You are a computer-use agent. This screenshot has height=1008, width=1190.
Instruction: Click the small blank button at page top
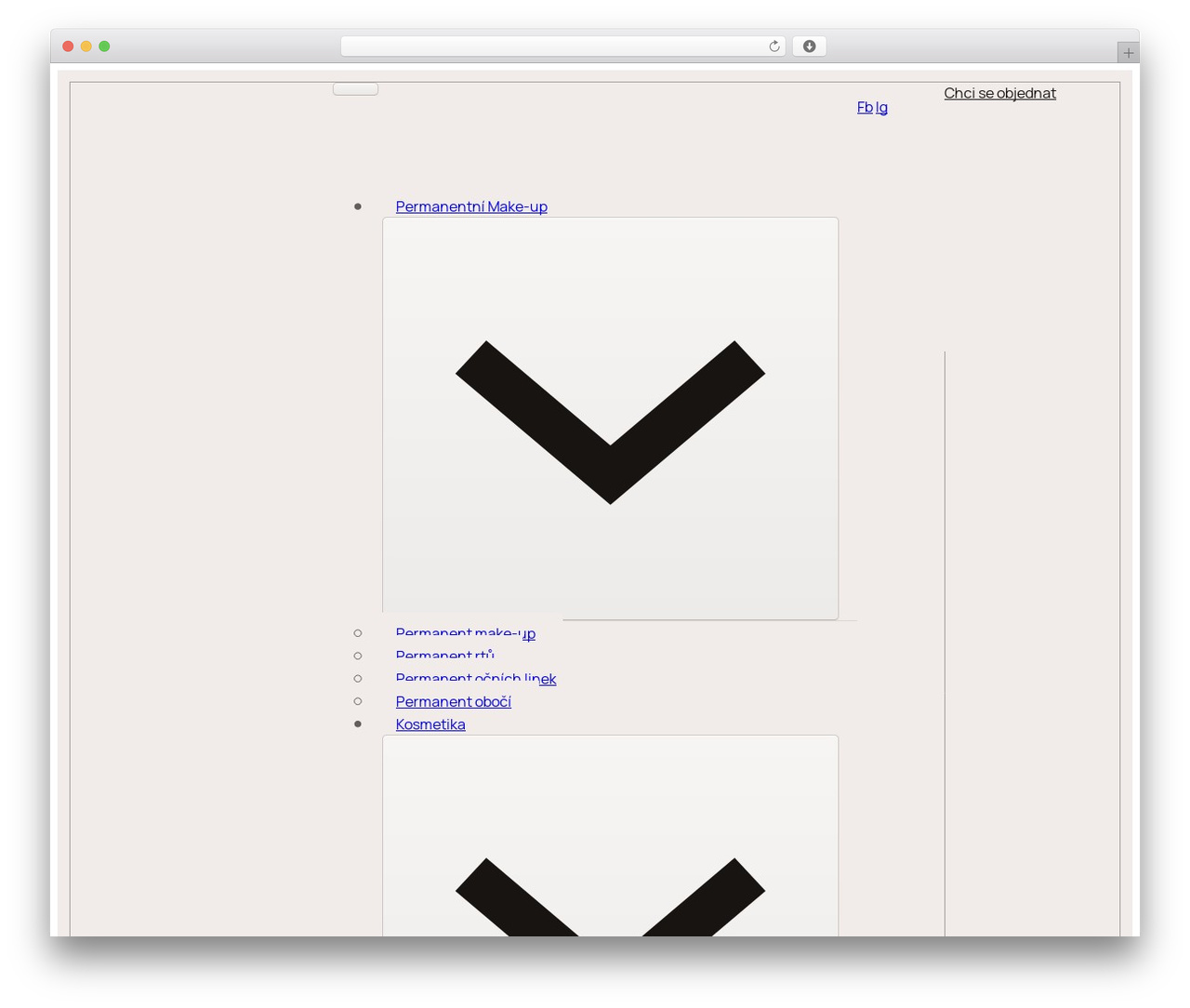(355, 89)
